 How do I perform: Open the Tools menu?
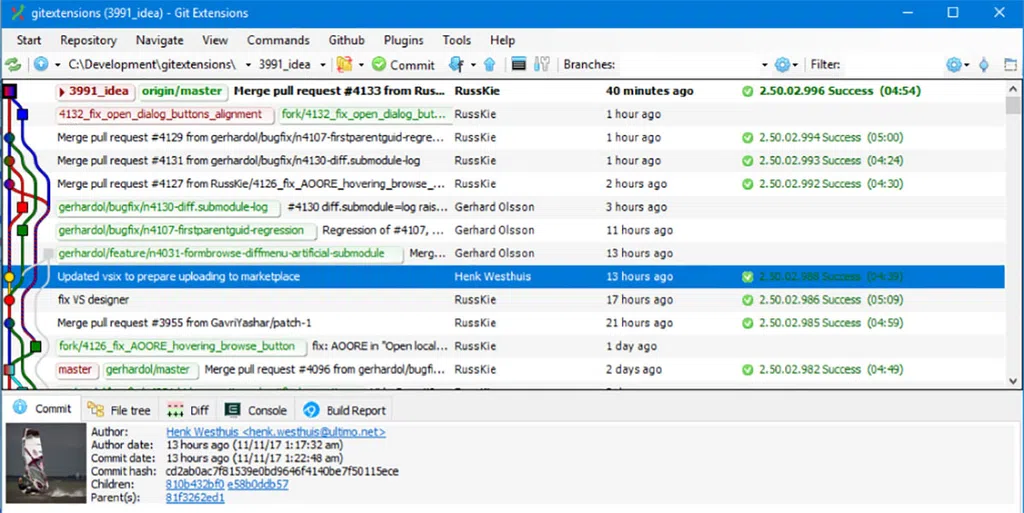456,40
